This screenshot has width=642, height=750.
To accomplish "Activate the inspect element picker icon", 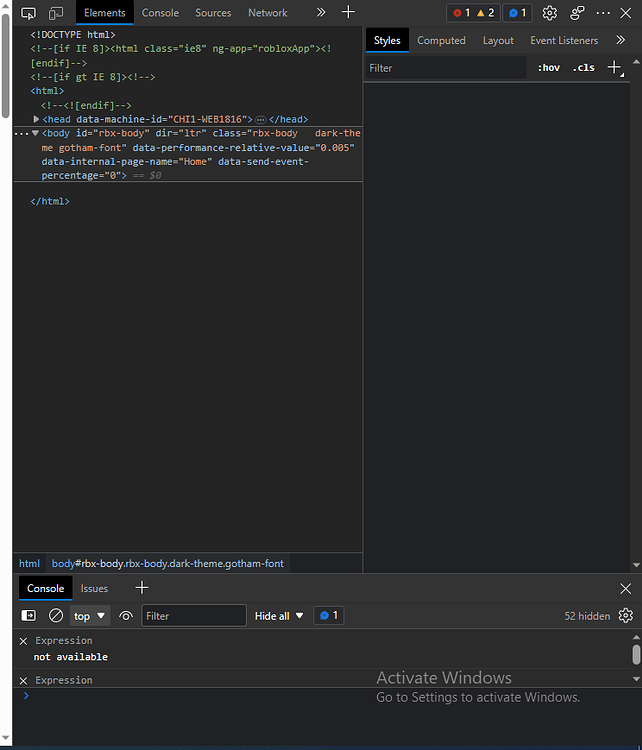I will click(x=28, y=13).
